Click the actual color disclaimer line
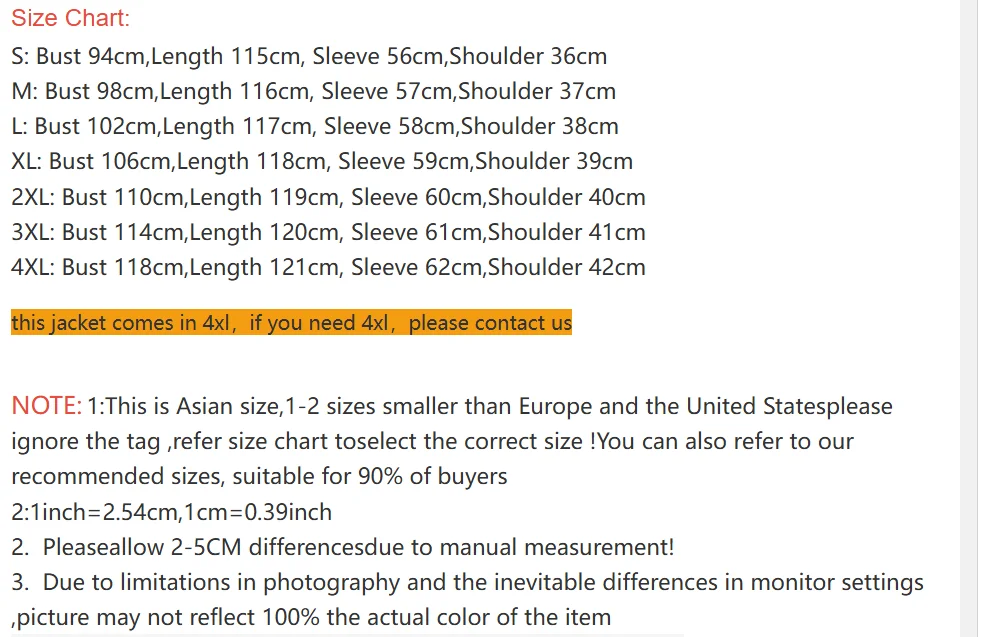The height and width of the screenshot is (637, 984). point(311,618)
